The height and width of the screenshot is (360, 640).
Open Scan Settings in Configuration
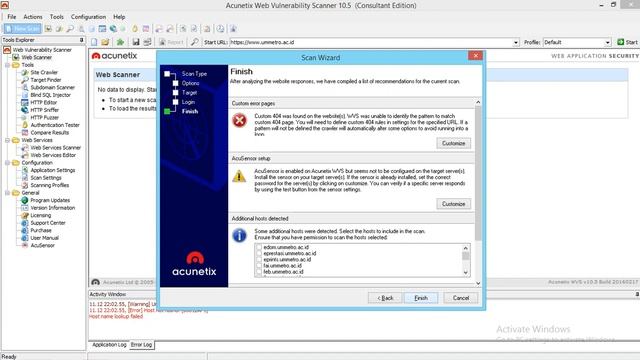pos(46,178)
